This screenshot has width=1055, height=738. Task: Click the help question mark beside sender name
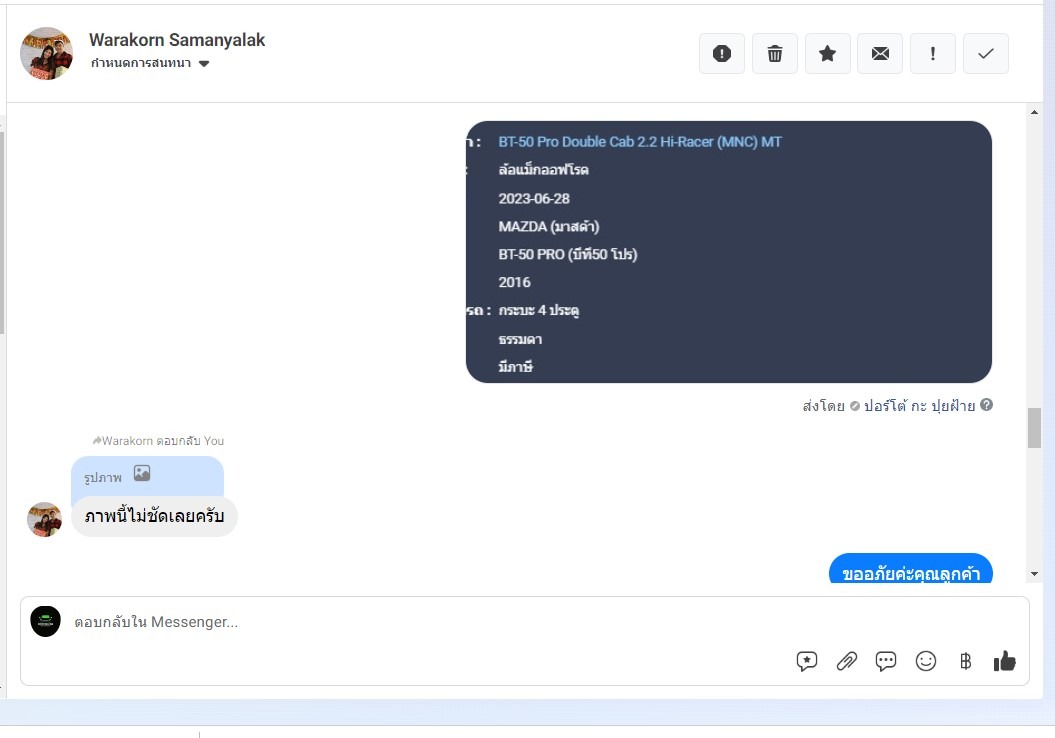click(986, 405)
